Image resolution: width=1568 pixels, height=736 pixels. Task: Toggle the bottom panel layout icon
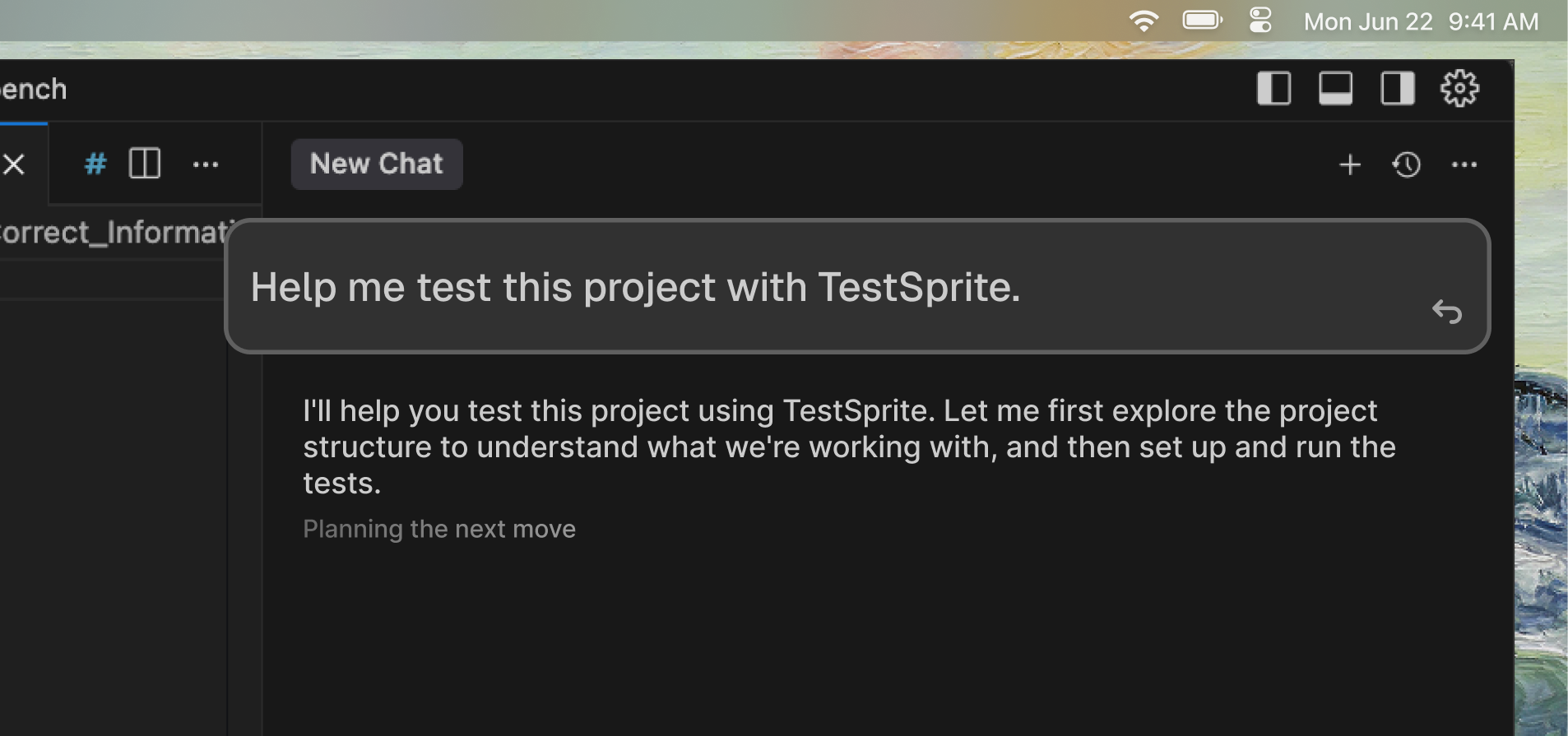click(1335, 89)
